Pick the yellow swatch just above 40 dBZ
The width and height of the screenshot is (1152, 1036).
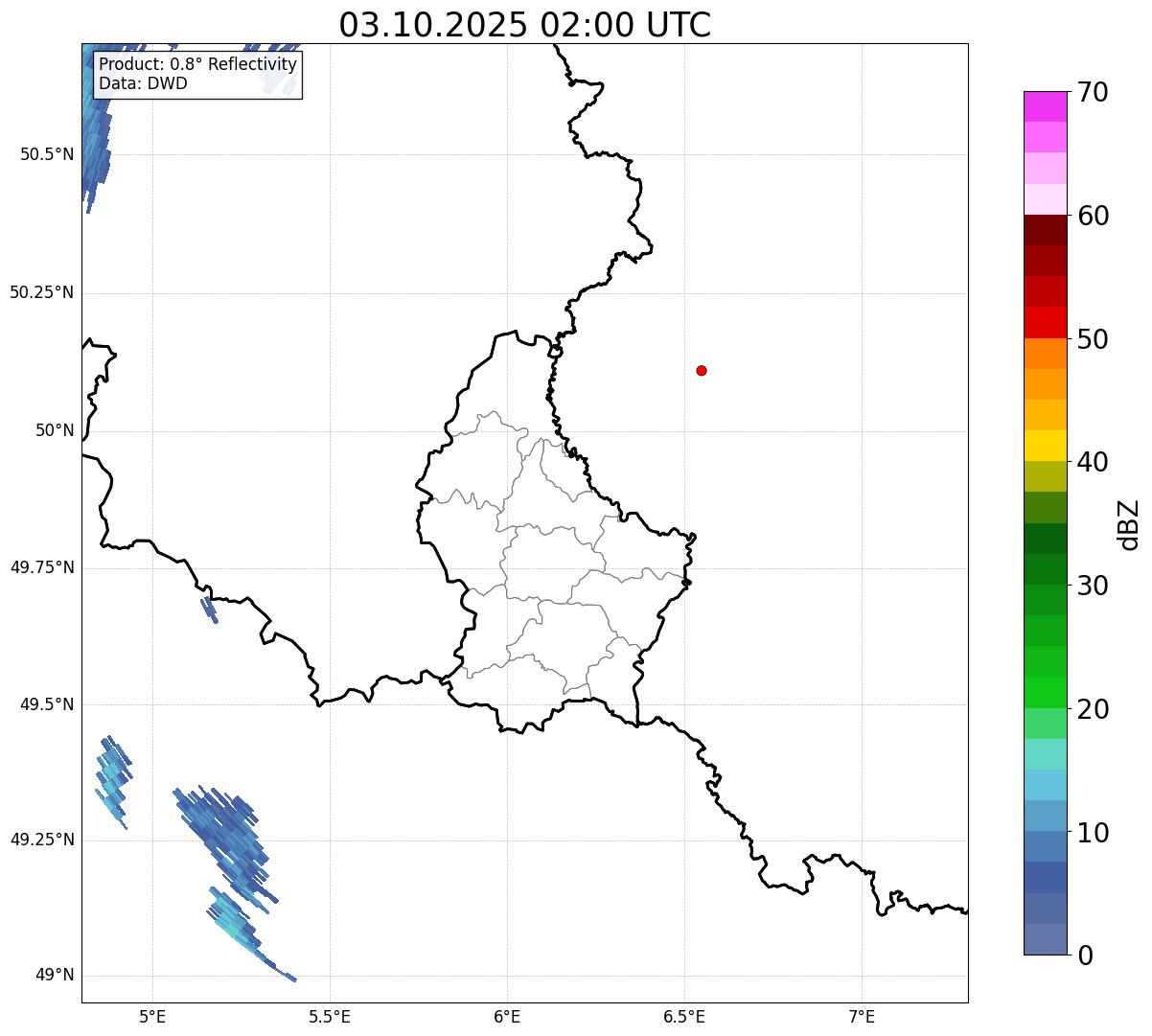pyautogui.click(x=1045, y=446)
